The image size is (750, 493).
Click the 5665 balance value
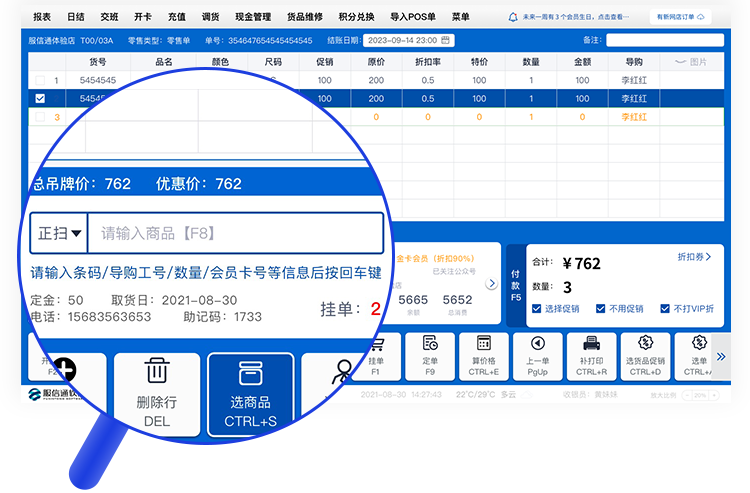click(413, 300)
